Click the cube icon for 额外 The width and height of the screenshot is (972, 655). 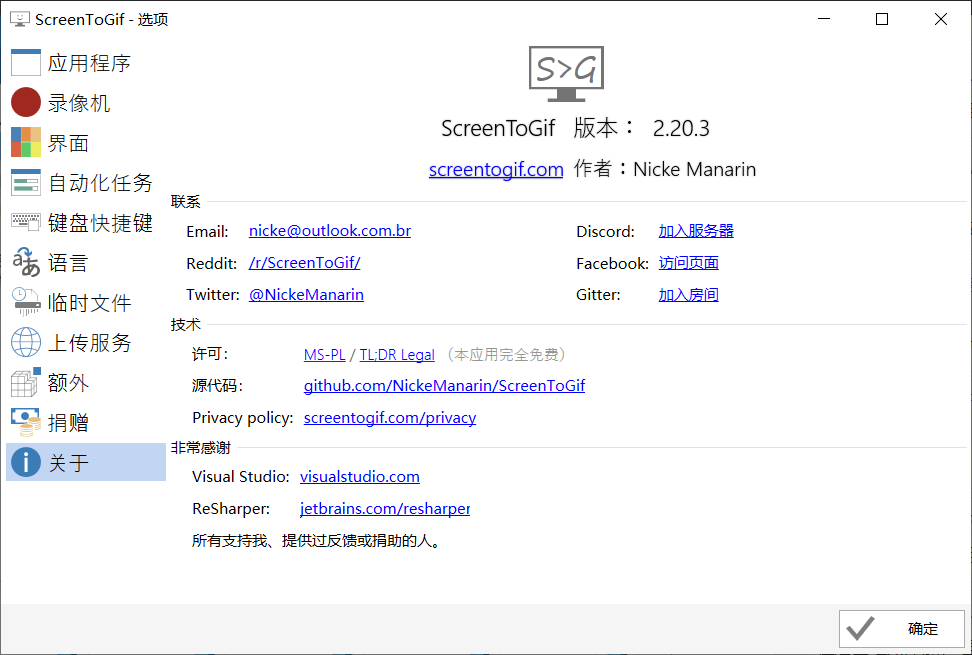point(25,382)
